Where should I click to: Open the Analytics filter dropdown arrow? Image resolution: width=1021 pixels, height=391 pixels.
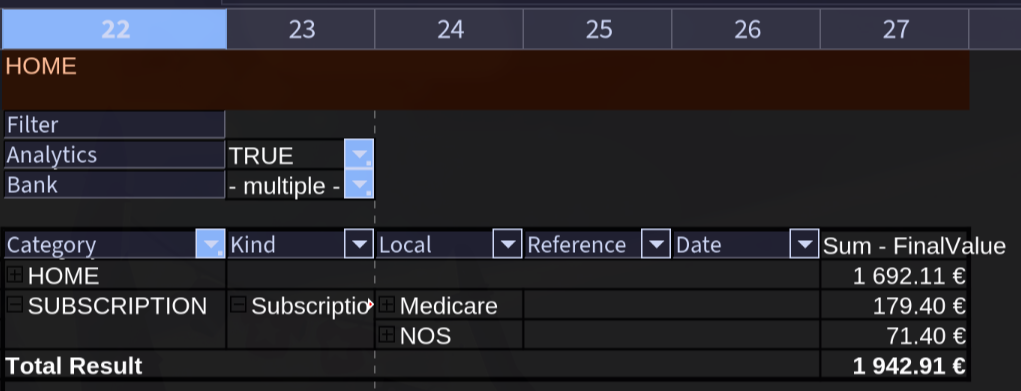point(359,155)
